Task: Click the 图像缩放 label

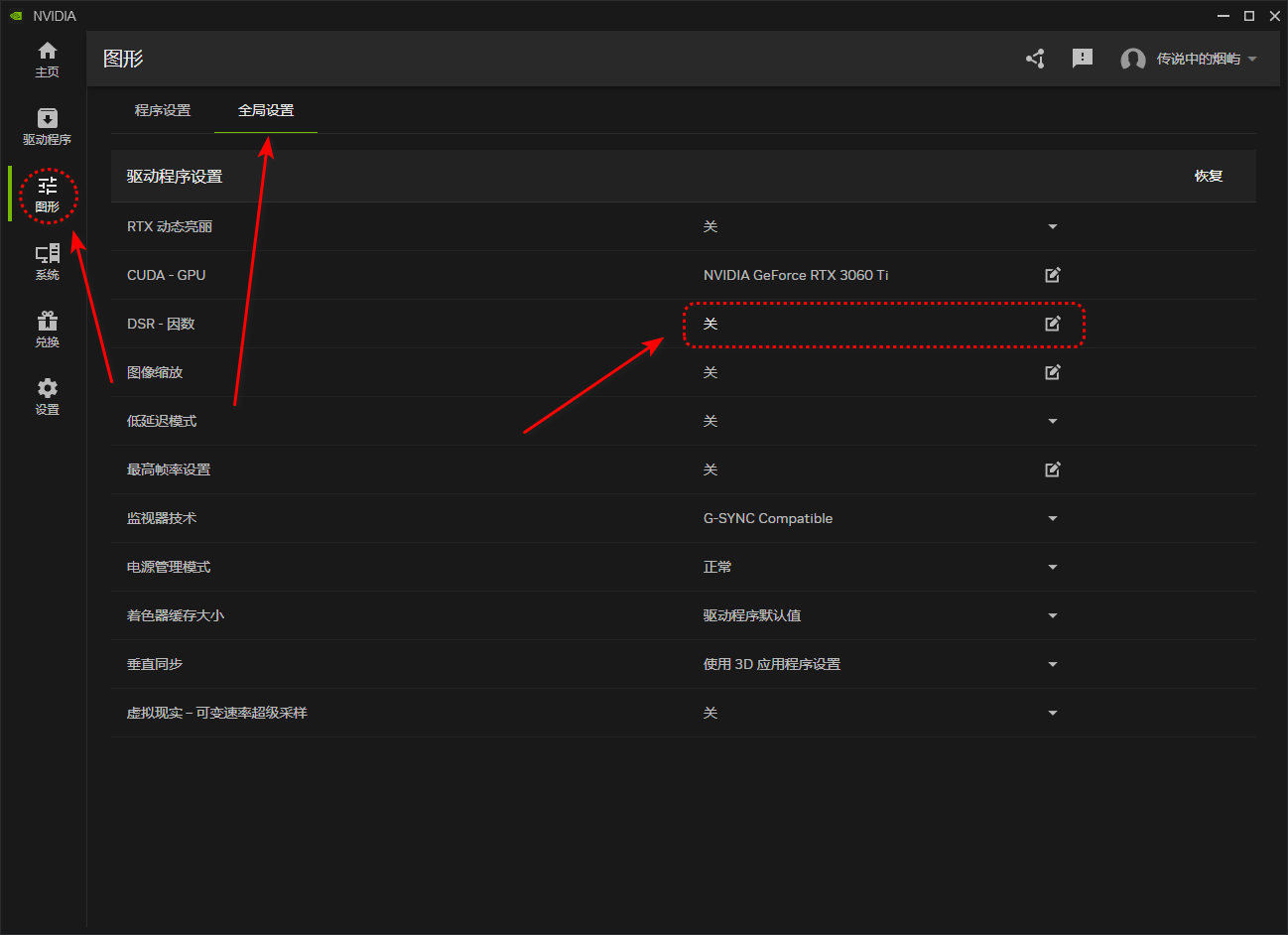Action: [155, 372]
